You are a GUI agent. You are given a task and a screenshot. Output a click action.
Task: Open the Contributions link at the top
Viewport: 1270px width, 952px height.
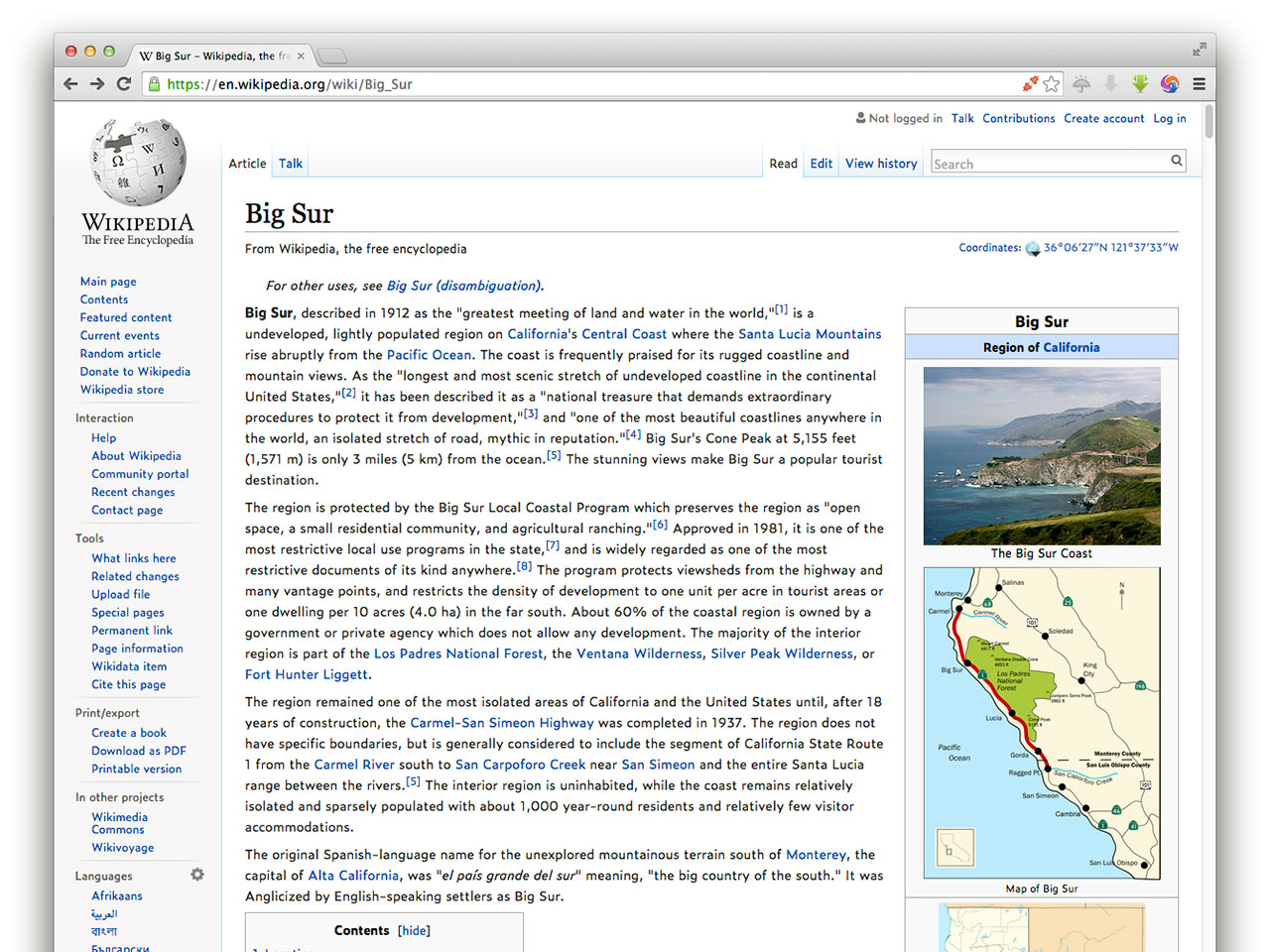[x=1019, y=118]
